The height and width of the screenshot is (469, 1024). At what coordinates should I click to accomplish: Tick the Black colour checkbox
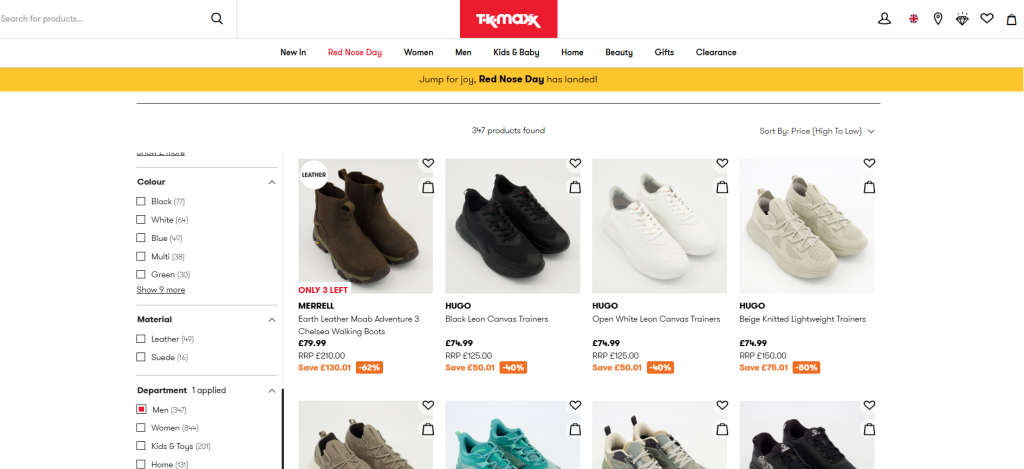[141, 202]
